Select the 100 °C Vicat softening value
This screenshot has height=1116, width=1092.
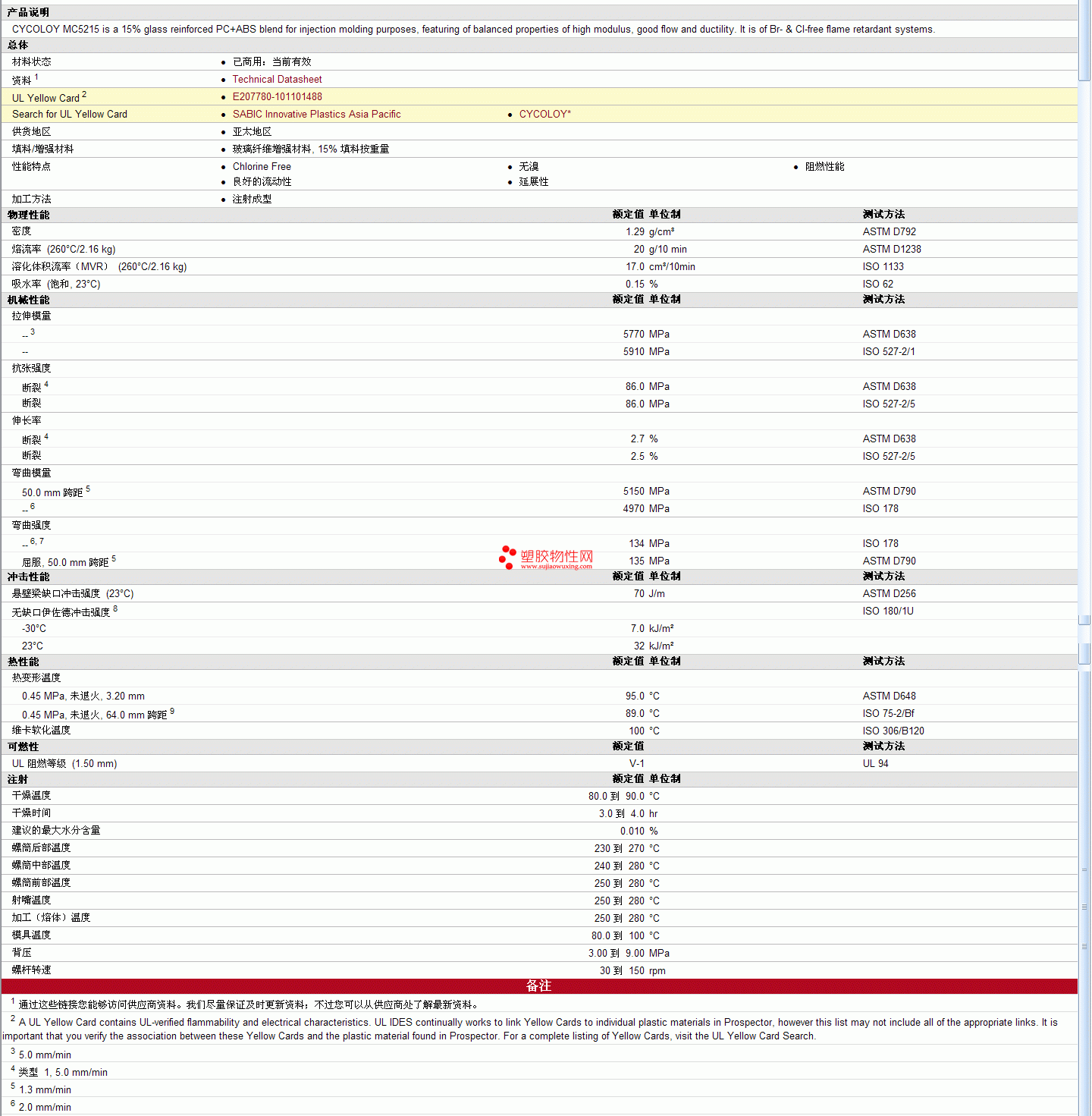click(644, 731)
